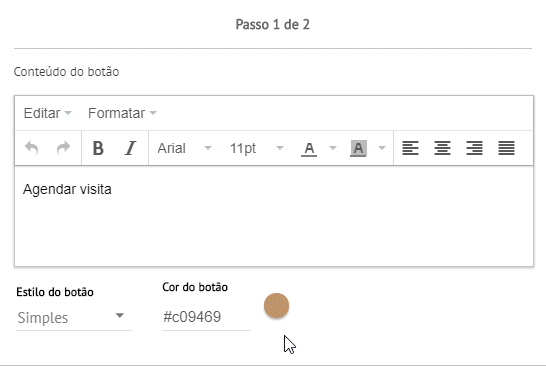This screenshot has height=384, width=546.
Task: Apply bold formatting
Action: point(98,148)
